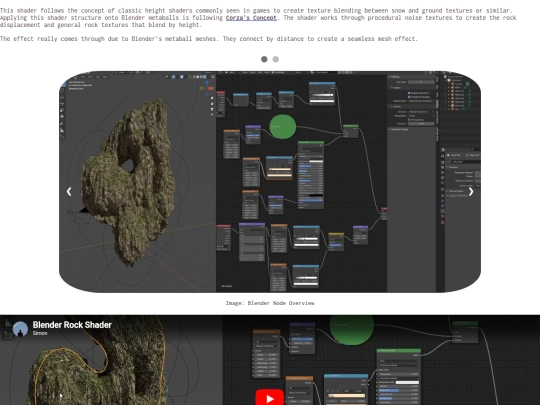
Task: Go to previous carousel image with left arrow
Action: (69, 191)
